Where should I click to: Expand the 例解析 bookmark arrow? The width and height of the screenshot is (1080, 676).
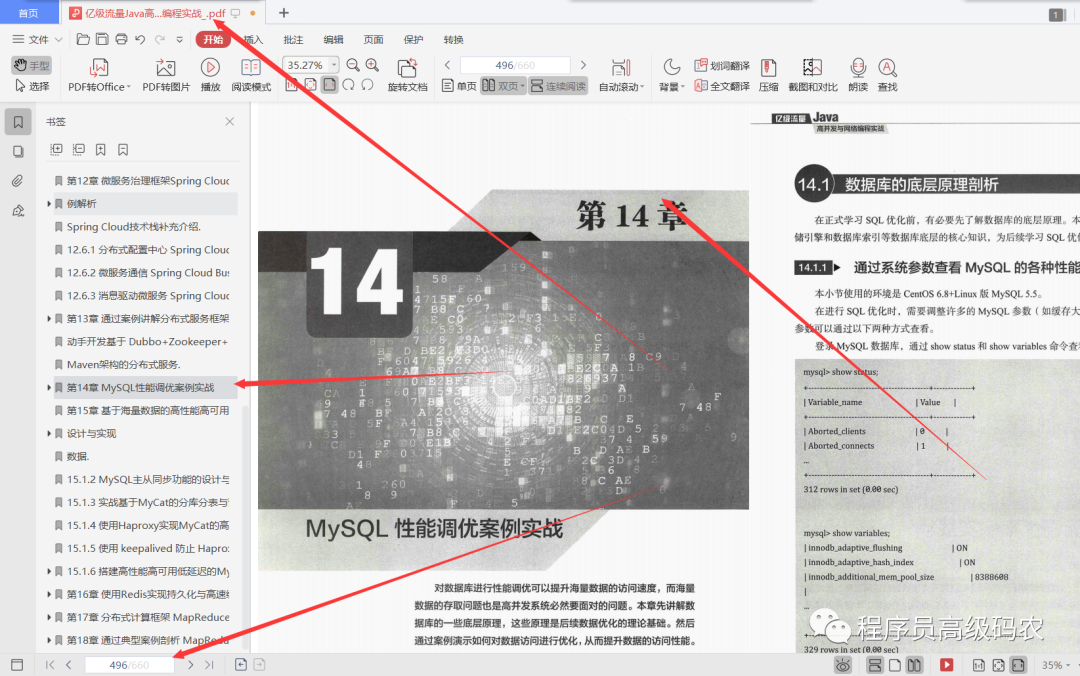point(49,203)
